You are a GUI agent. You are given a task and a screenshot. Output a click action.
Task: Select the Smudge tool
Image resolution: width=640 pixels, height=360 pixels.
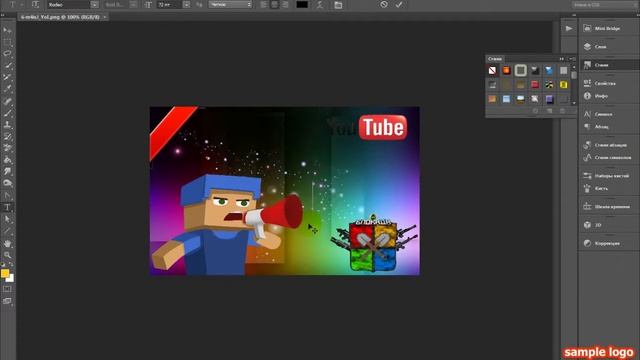tap(7, 171)
